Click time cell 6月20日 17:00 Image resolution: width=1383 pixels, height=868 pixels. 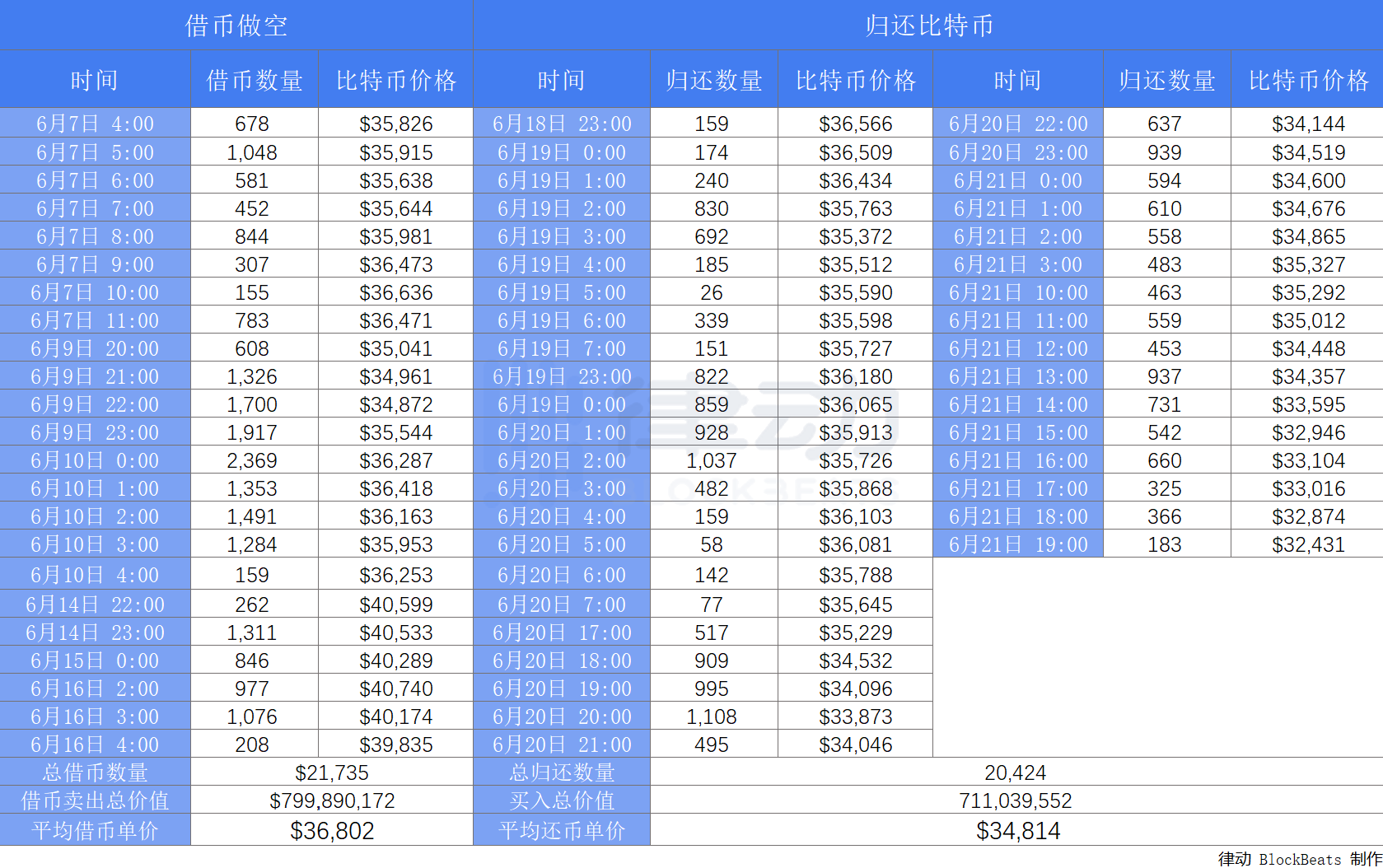(562, 632)
